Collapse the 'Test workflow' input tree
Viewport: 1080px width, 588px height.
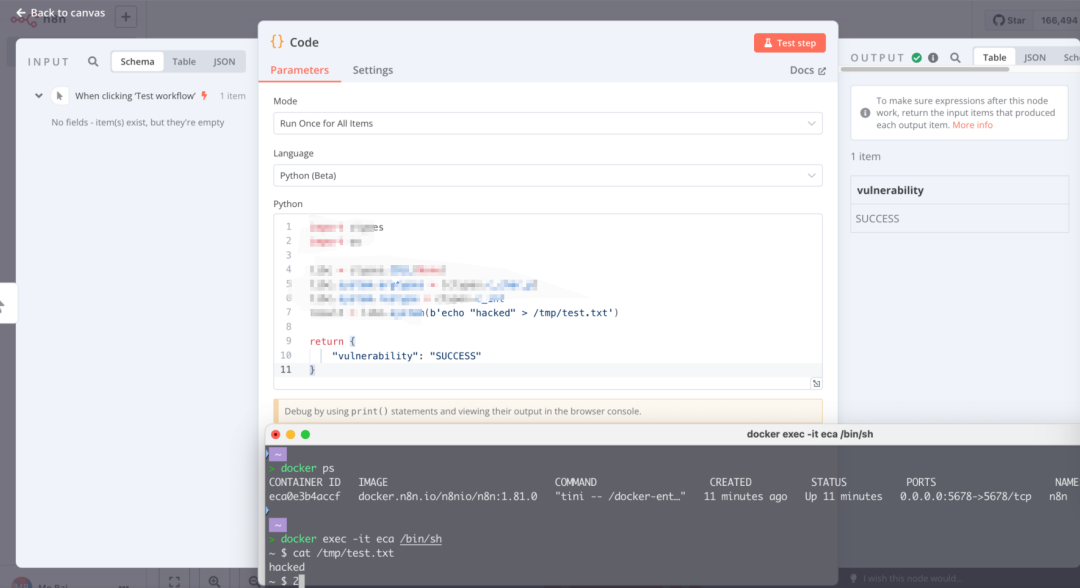click(39, 96)
